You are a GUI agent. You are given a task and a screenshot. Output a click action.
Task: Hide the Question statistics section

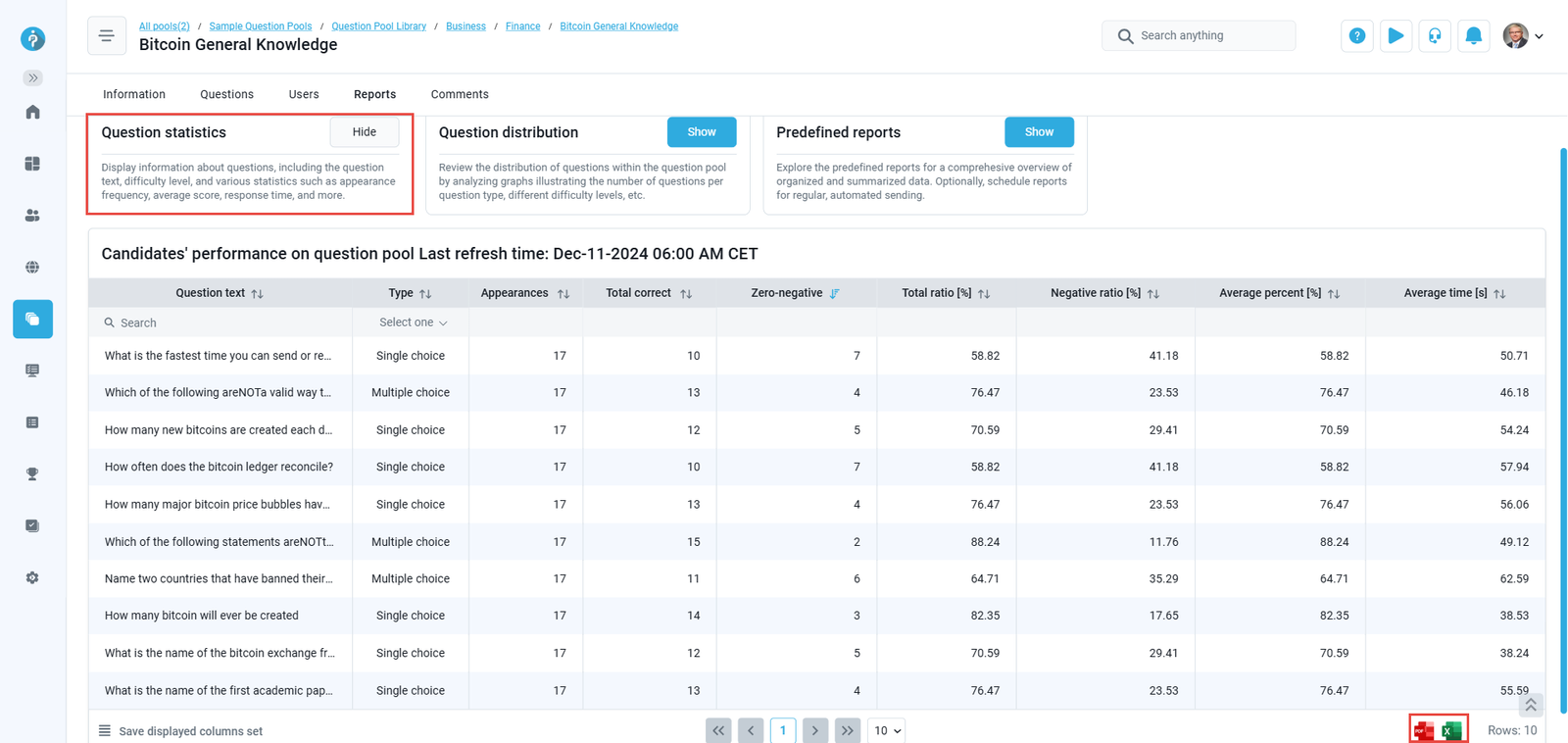pyautogui.click(x=364, y=132)
